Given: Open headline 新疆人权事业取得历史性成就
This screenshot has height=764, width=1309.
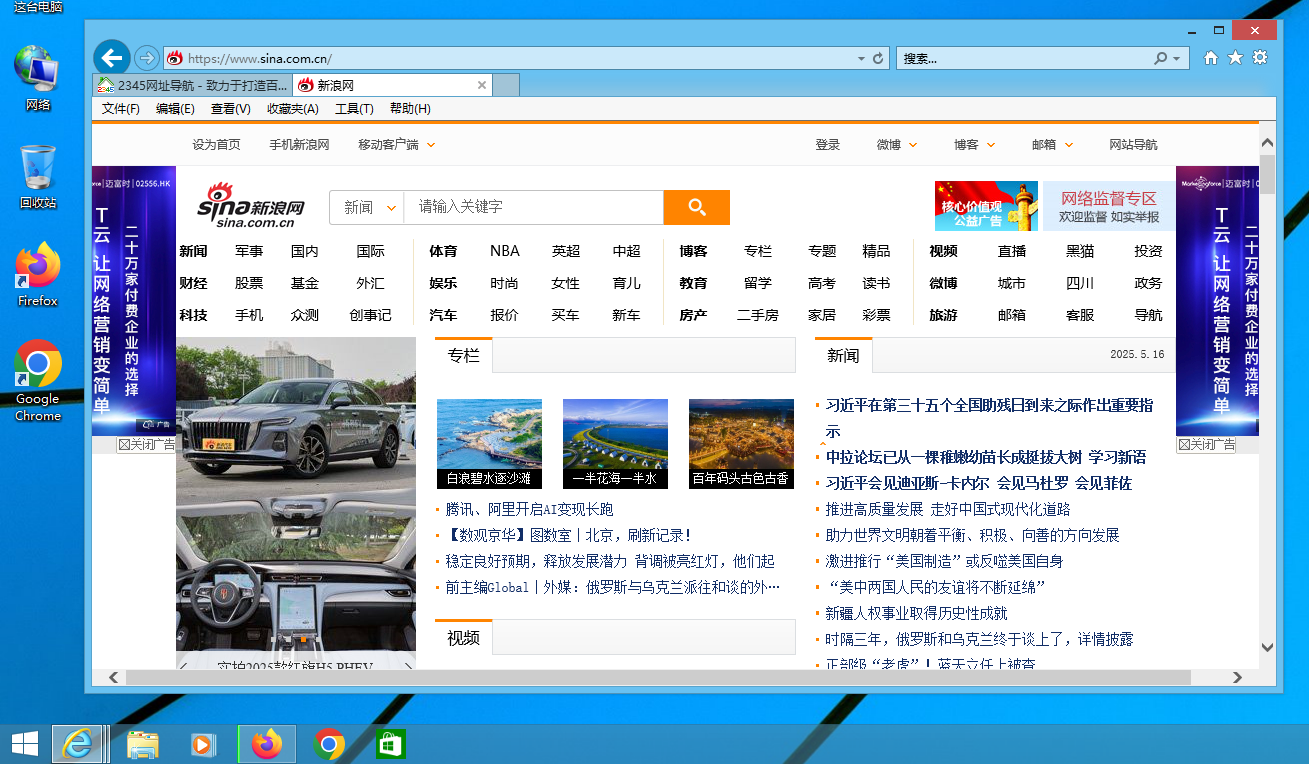Looking at the screenshot, I should [x=916, y=613].
